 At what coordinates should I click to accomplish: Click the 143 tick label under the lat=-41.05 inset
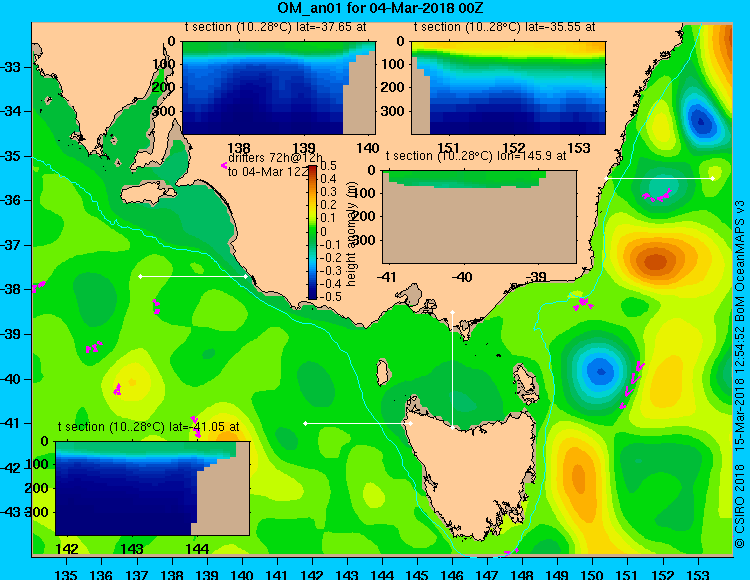pos(132,548)
